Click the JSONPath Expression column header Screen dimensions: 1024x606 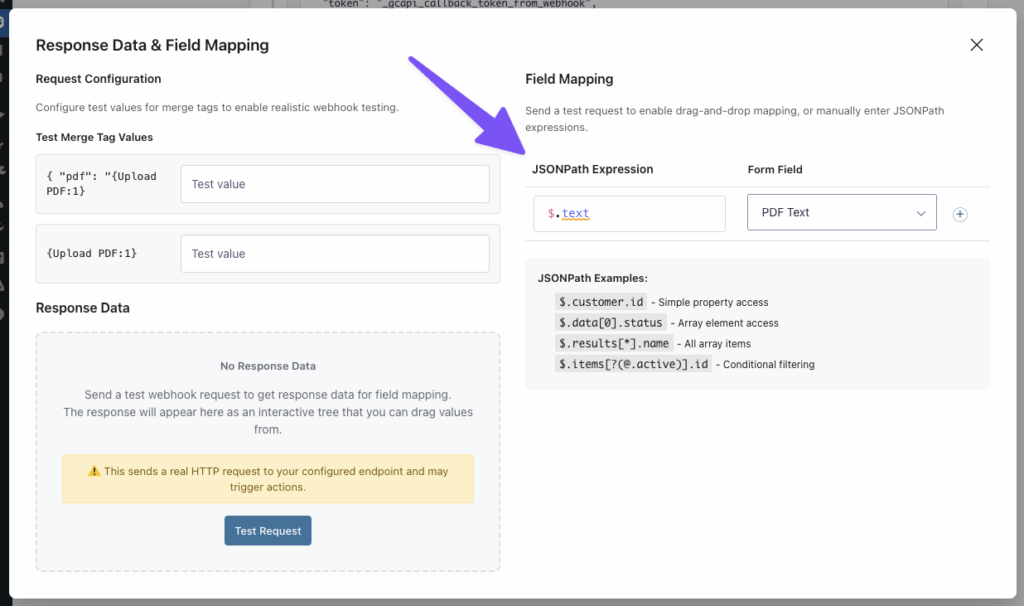click(x=594, y=169)
